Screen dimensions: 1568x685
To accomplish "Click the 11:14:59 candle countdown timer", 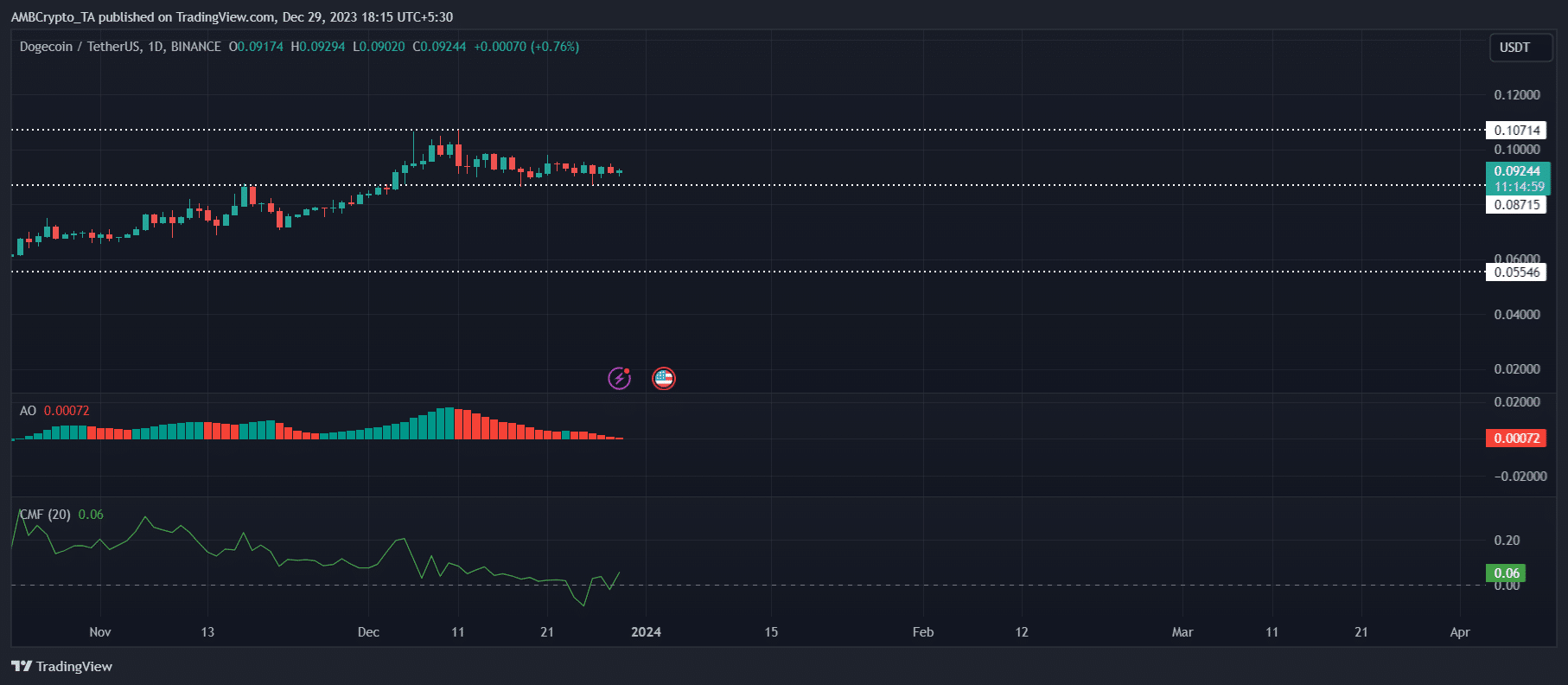I will pos(1519,187).
